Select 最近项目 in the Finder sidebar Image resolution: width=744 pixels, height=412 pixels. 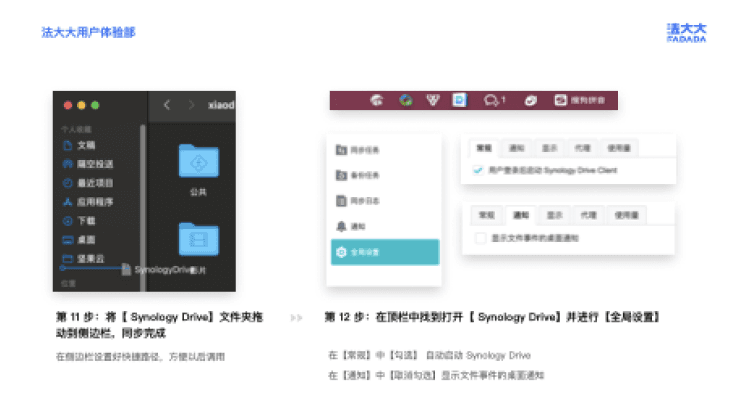(88, 183)
